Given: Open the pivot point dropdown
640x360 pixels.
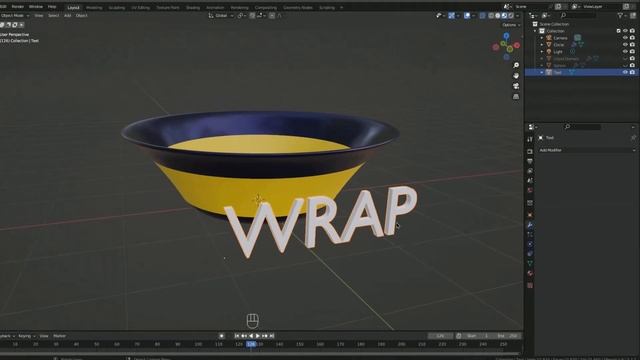Looking at the screenshot, I should [241, 16].
